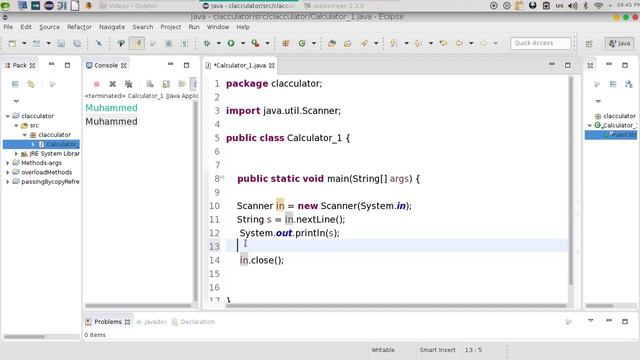Click the Open Task folder icon
Image resolution: width=640 pixels, height=360 pixels.
pyautogui.click(x=348, y=43)
